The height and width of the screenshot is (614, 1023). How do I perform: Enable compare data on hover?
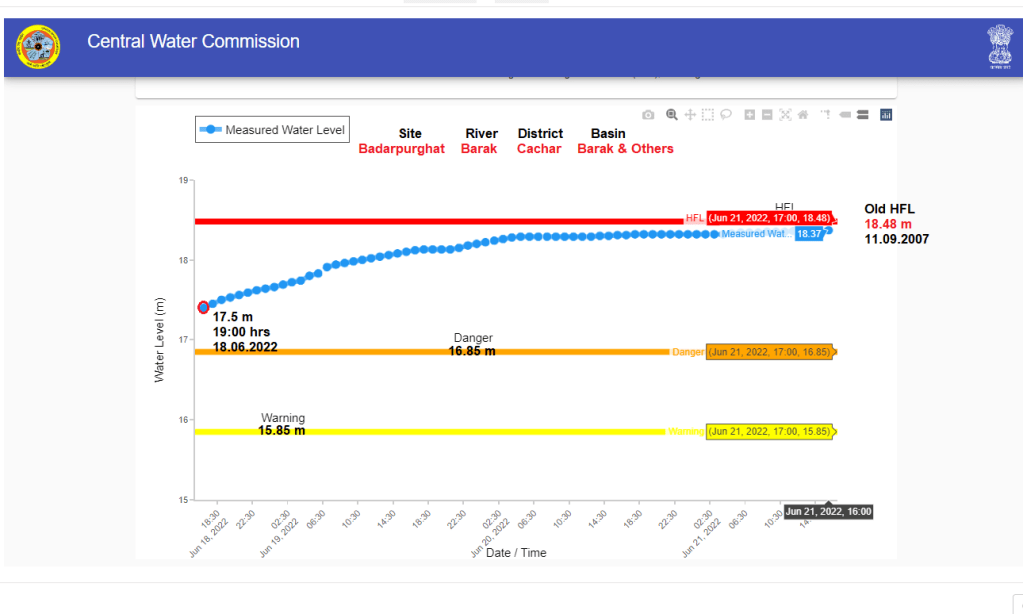pyautogui.click(x=862, y=115)
